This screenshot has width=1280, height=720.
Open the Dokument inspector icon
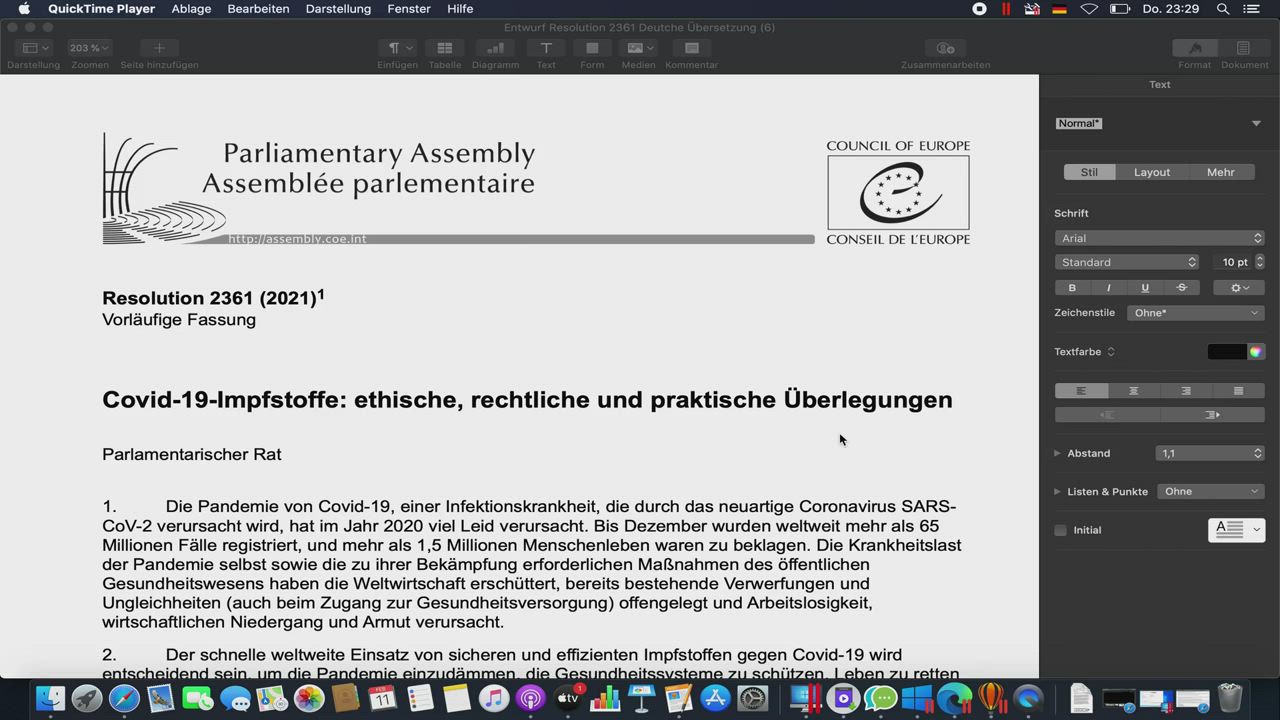click(1243, 48)
